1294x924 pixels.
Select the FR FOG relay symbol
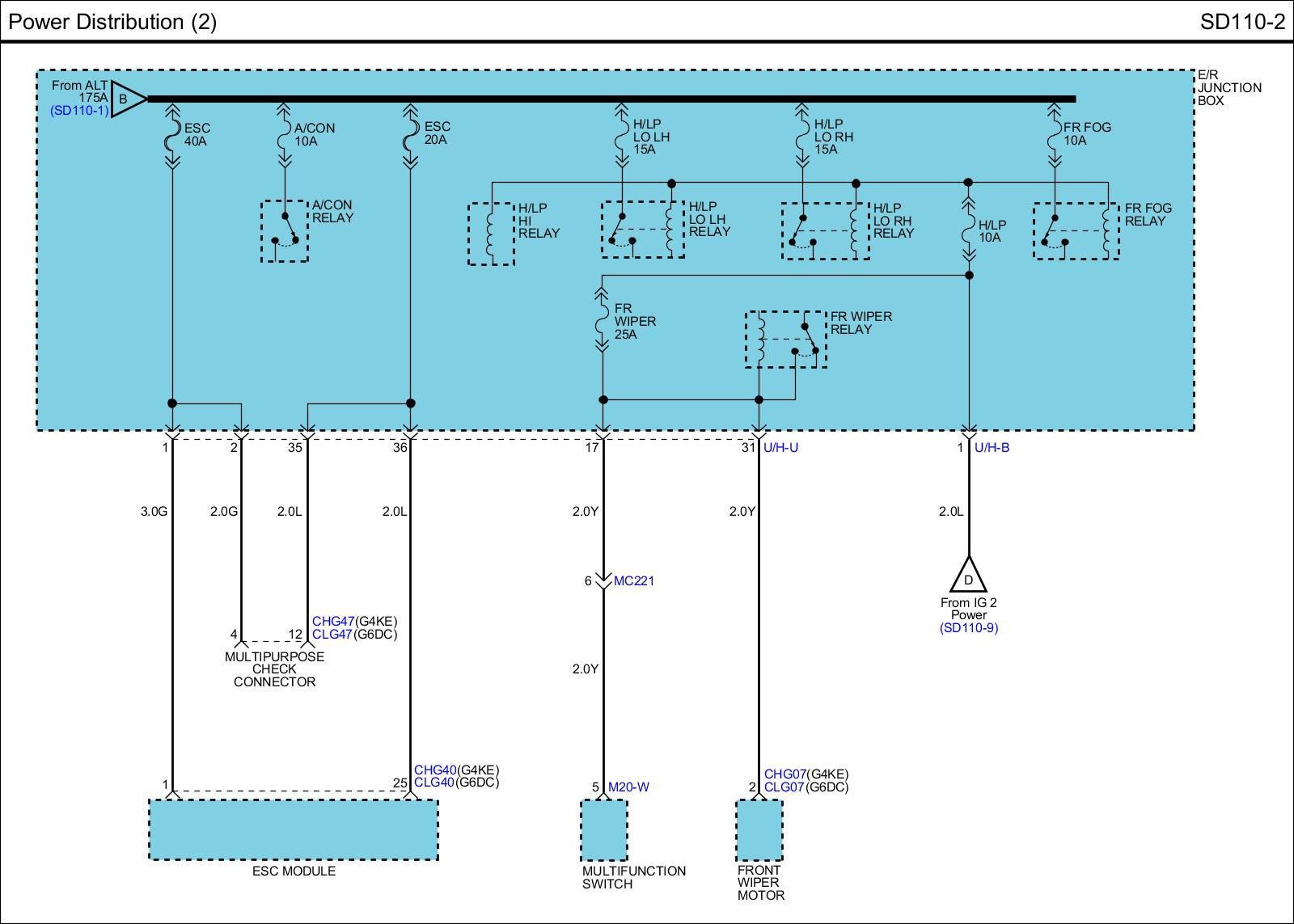(x=1076, y=231)
